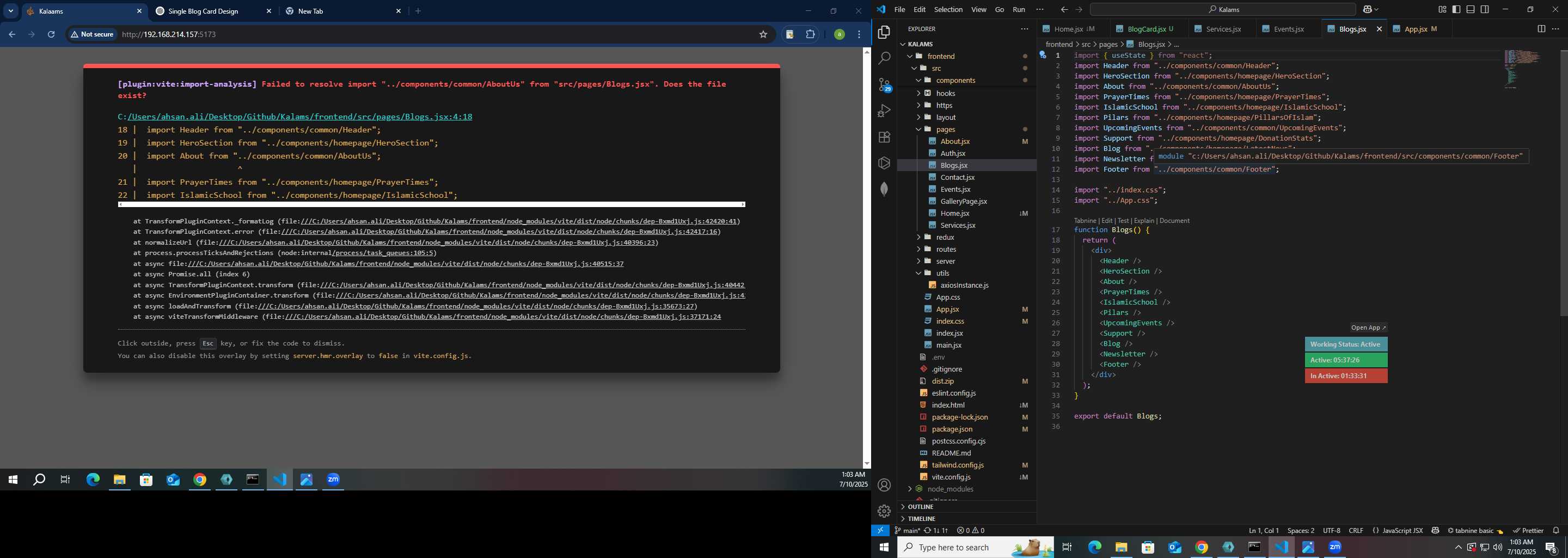Bookmark this page with Chrome star icon
This screenshot has width=1568, height=558.
pyautogui.click(x=763, y=35)
